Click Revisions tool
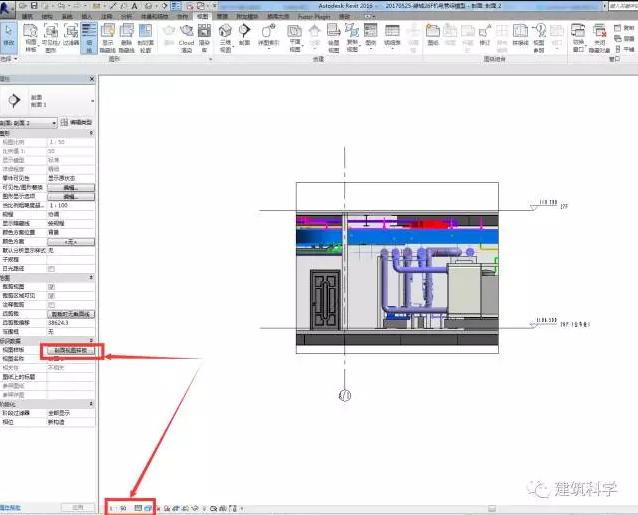 [x=485, y=35]
